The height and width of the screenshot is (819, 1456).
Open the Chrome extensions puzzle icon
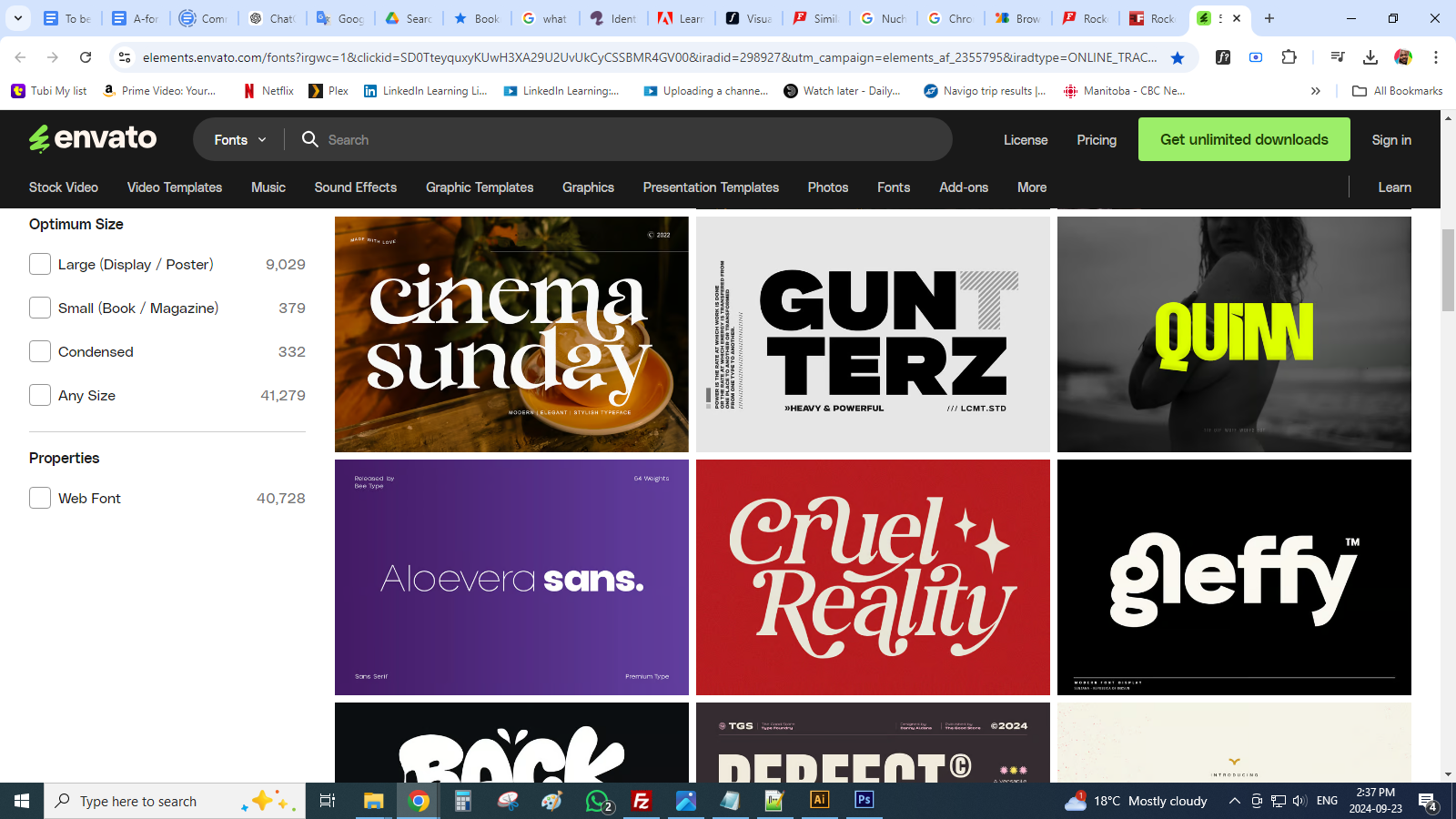tap(1289, 57)
